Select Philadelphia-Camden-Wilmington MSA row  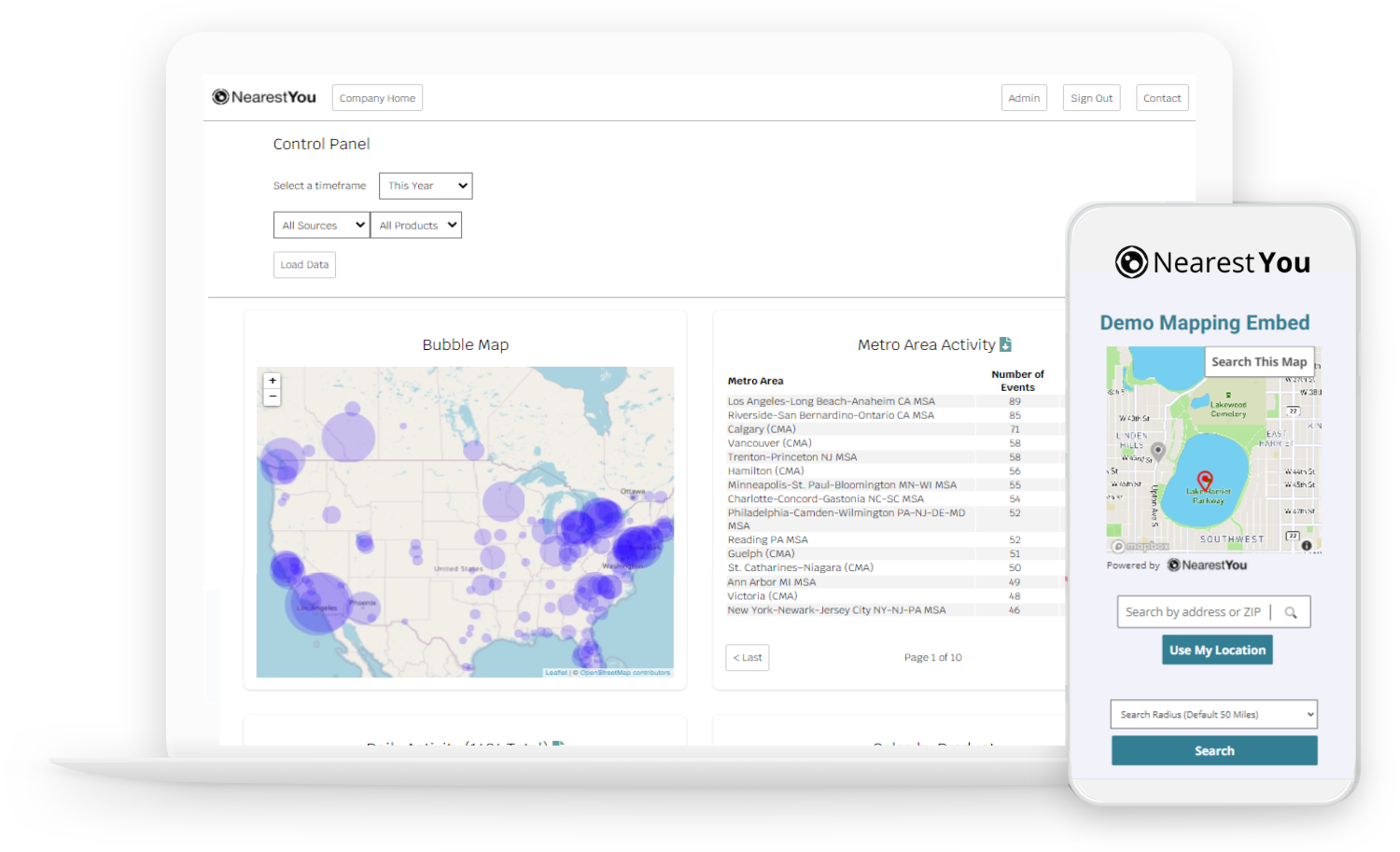point(894,520)
